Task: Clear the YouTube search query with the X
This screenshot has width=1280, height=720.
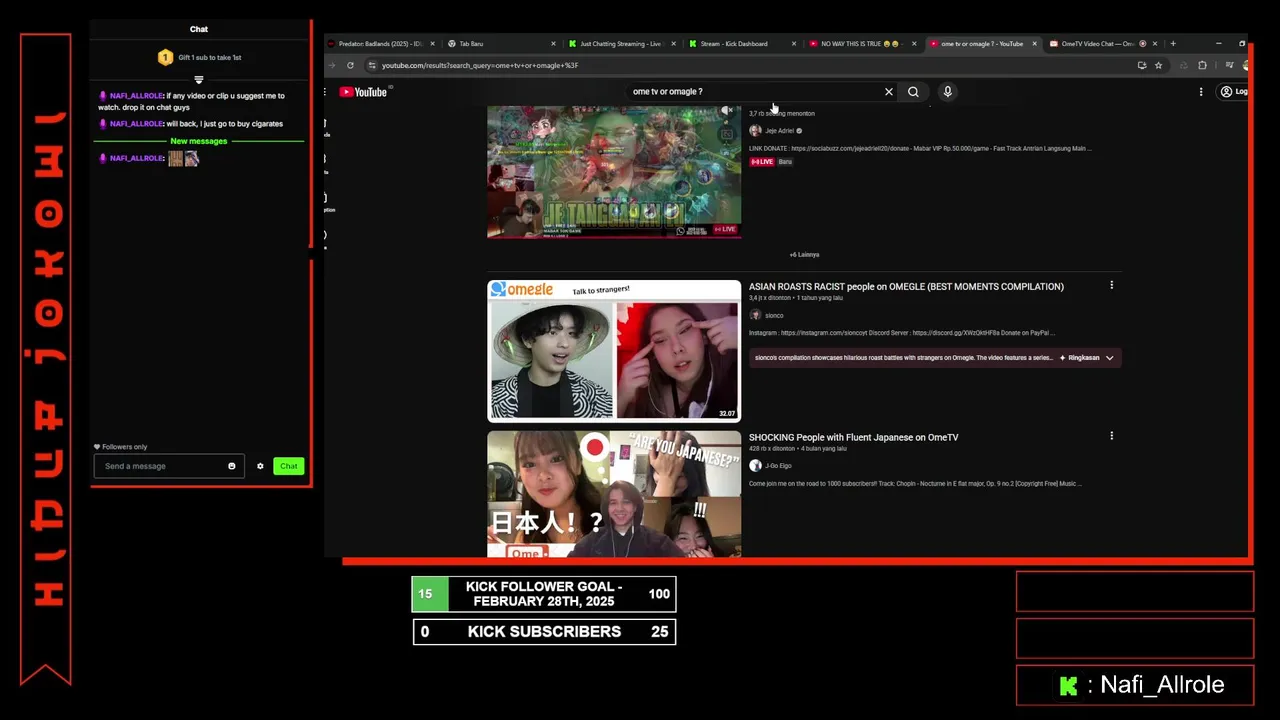Action: click(x=888, y=92)
